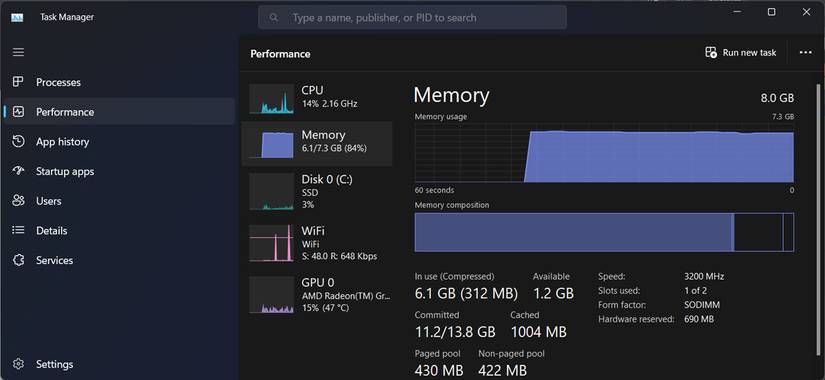
Task: Click the Cached 1004 MB value
Action: [539, 332]
